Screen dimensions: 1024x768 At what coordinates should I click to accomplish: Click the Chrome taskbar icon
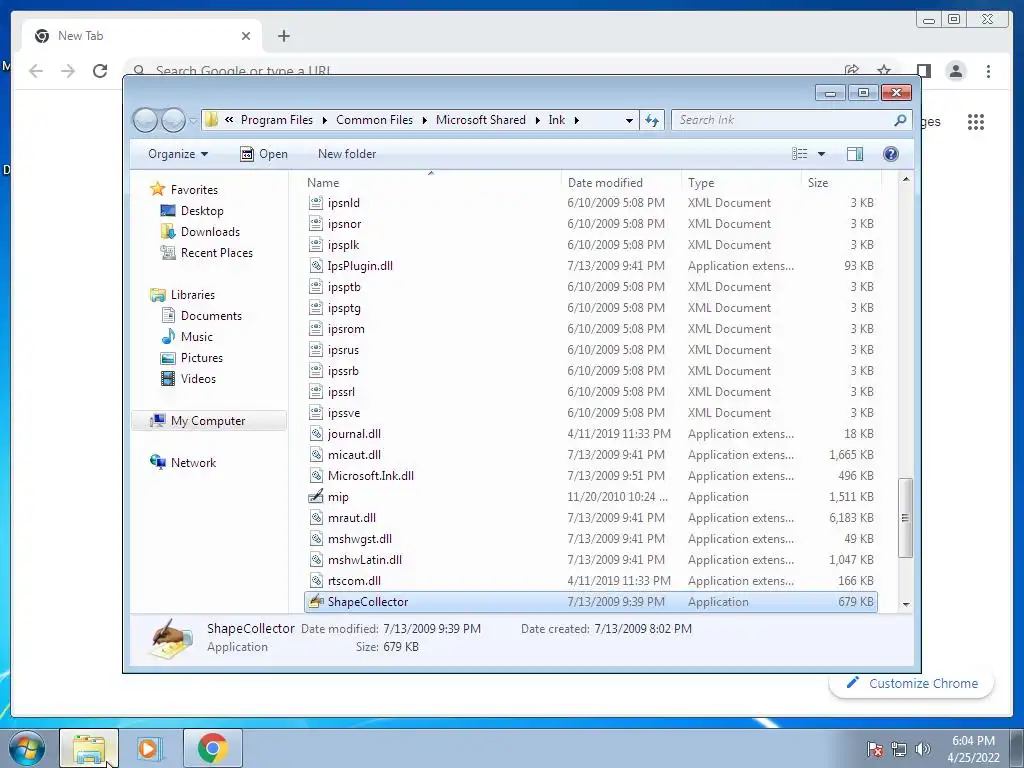pyautogui.click(x=213, y=748)
